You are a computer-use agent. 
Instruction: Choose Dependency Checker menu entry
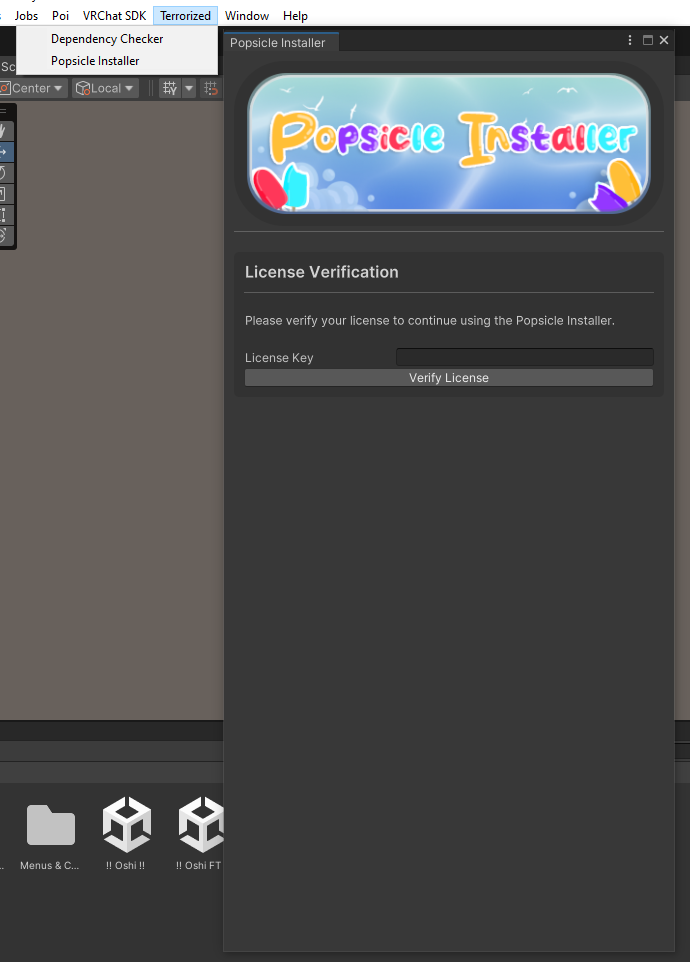coord(117,39)
